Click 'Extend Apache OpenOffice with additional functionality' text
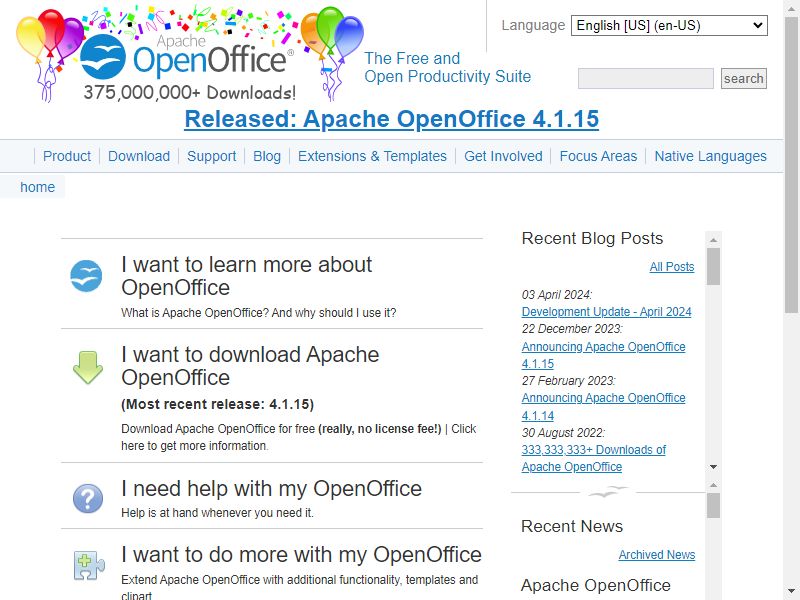Screen dimensions: 800x600 click(299, 587)
